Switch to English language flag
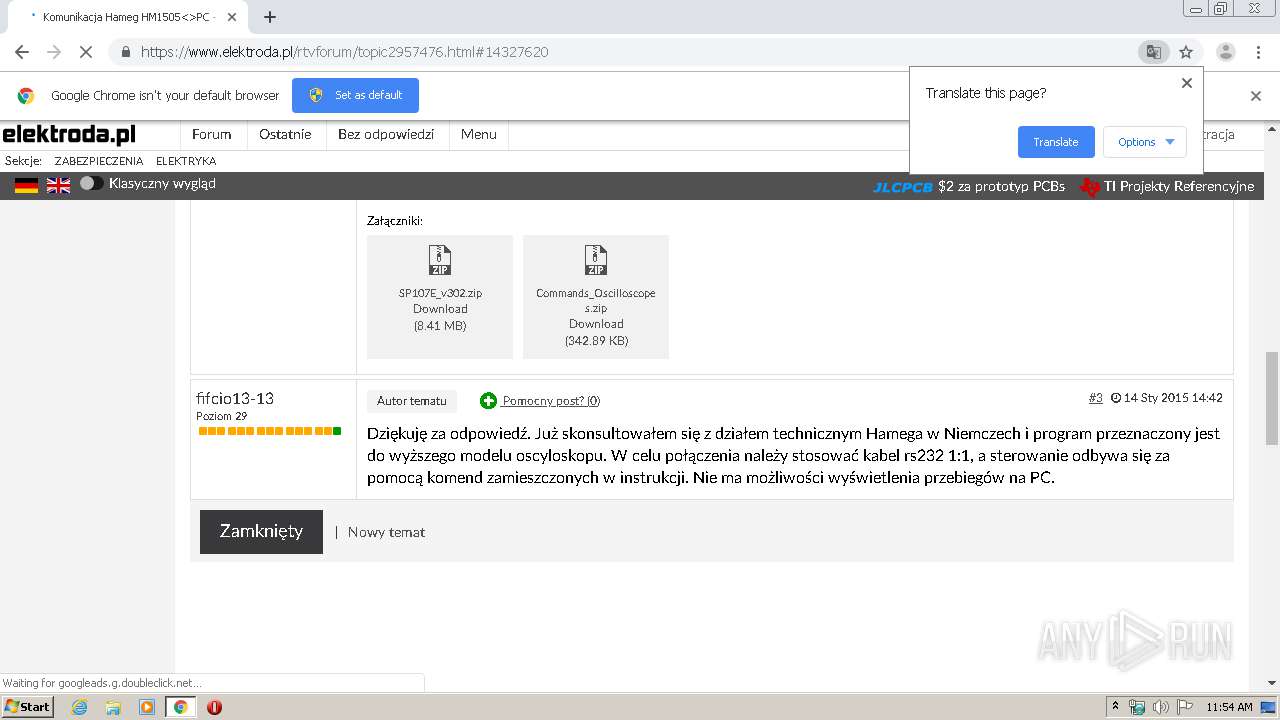The image size is (1280, 720). pos(59,185)
